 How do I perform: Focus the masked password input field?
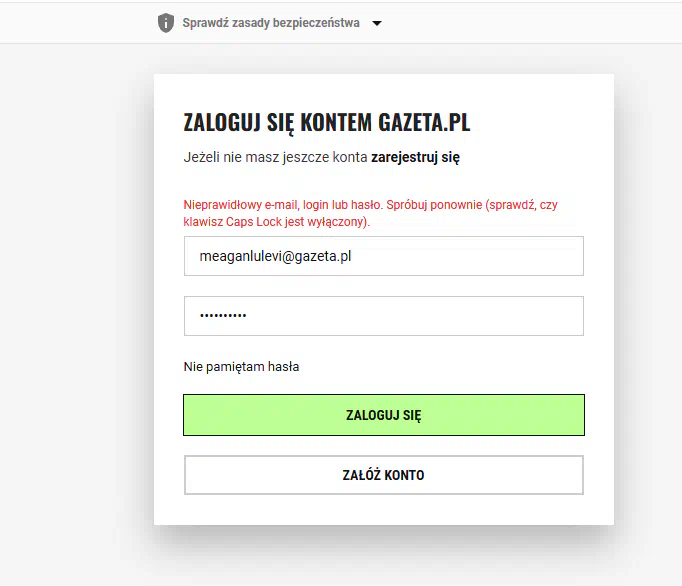384,316
